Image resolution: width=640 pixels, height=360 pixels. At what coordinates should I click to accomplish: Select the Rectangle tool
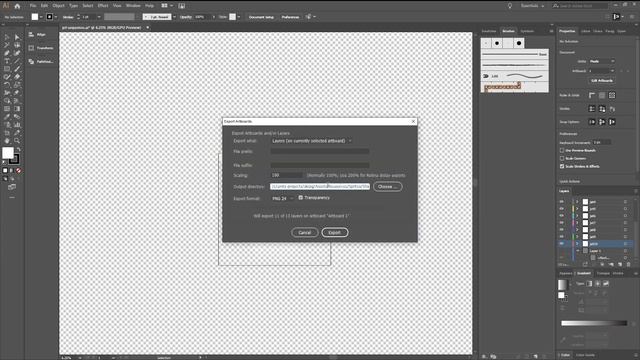pos(7,69)
